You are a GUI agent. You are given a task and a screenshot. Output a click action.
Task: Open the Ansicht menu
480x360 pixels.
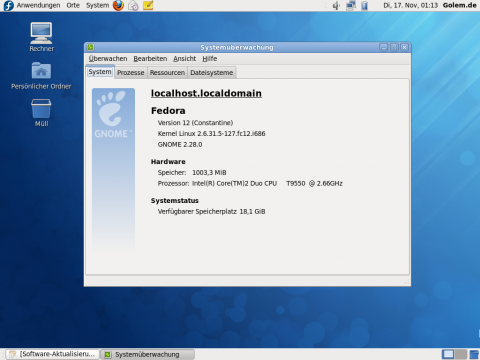pos(185,59)
